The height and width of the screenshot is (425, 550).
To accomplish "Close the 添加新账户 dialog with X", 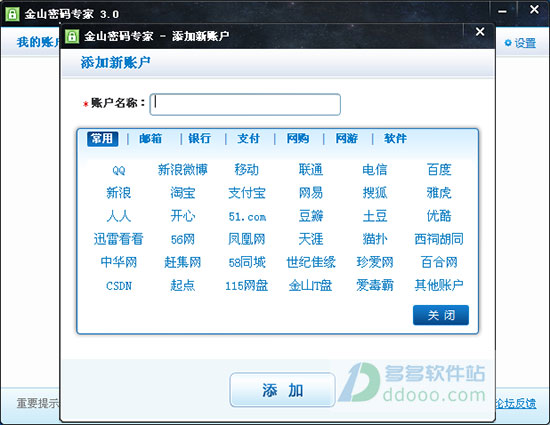I will (480, 32).
